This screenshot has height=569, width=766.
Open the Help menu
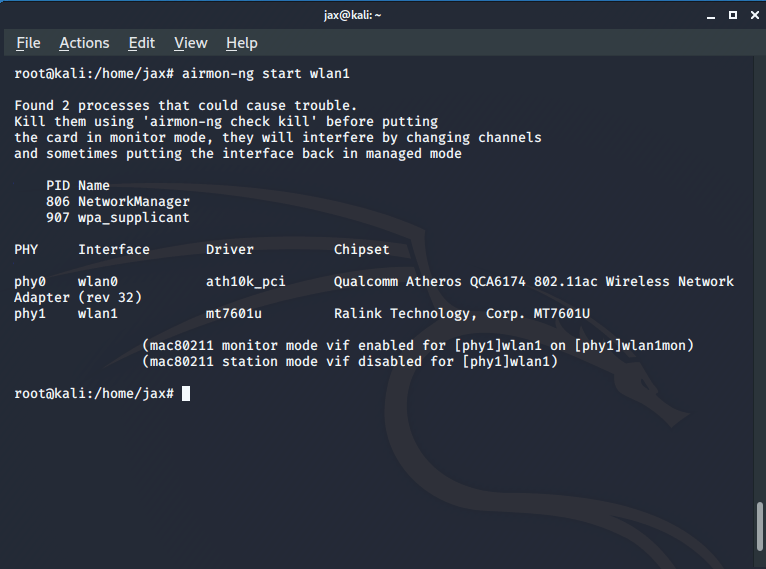(x=241, y=43)
